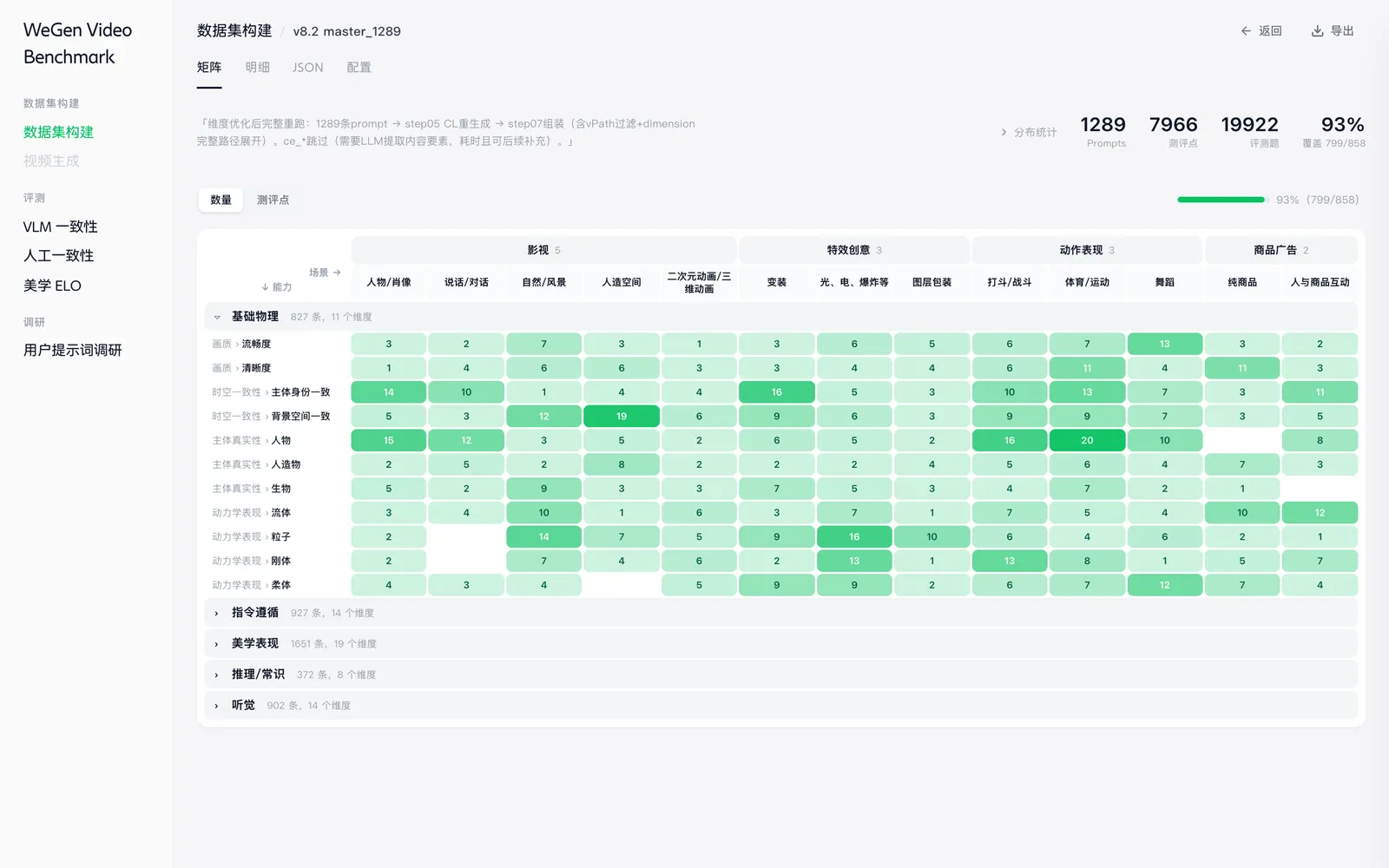Viewport: 1389px width, 868px height.
Task: Click the 流畅度 row label
Action: 256,344
